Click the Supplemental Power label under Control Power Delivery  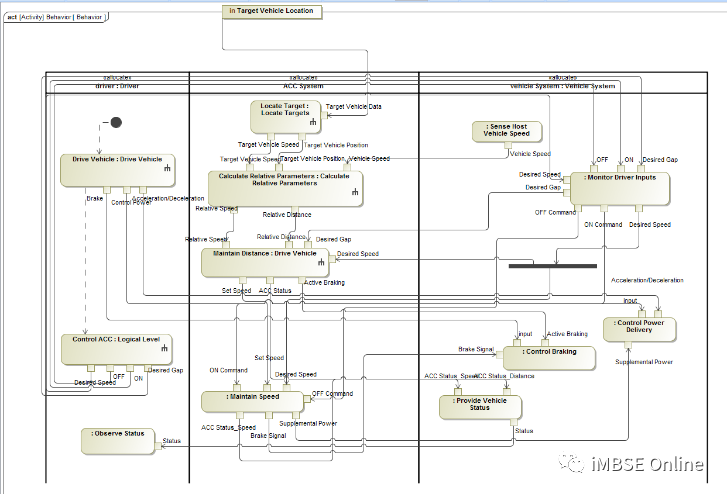click(x=644, y=362)
